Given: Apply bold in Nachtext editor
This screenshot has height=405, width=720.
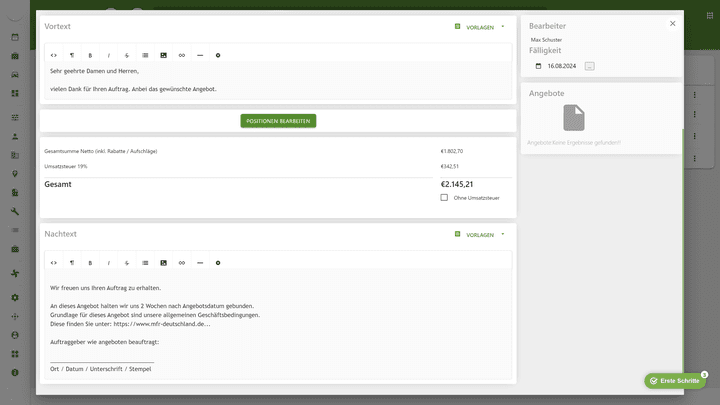Looking at the screenshot, I should point(90,263).
